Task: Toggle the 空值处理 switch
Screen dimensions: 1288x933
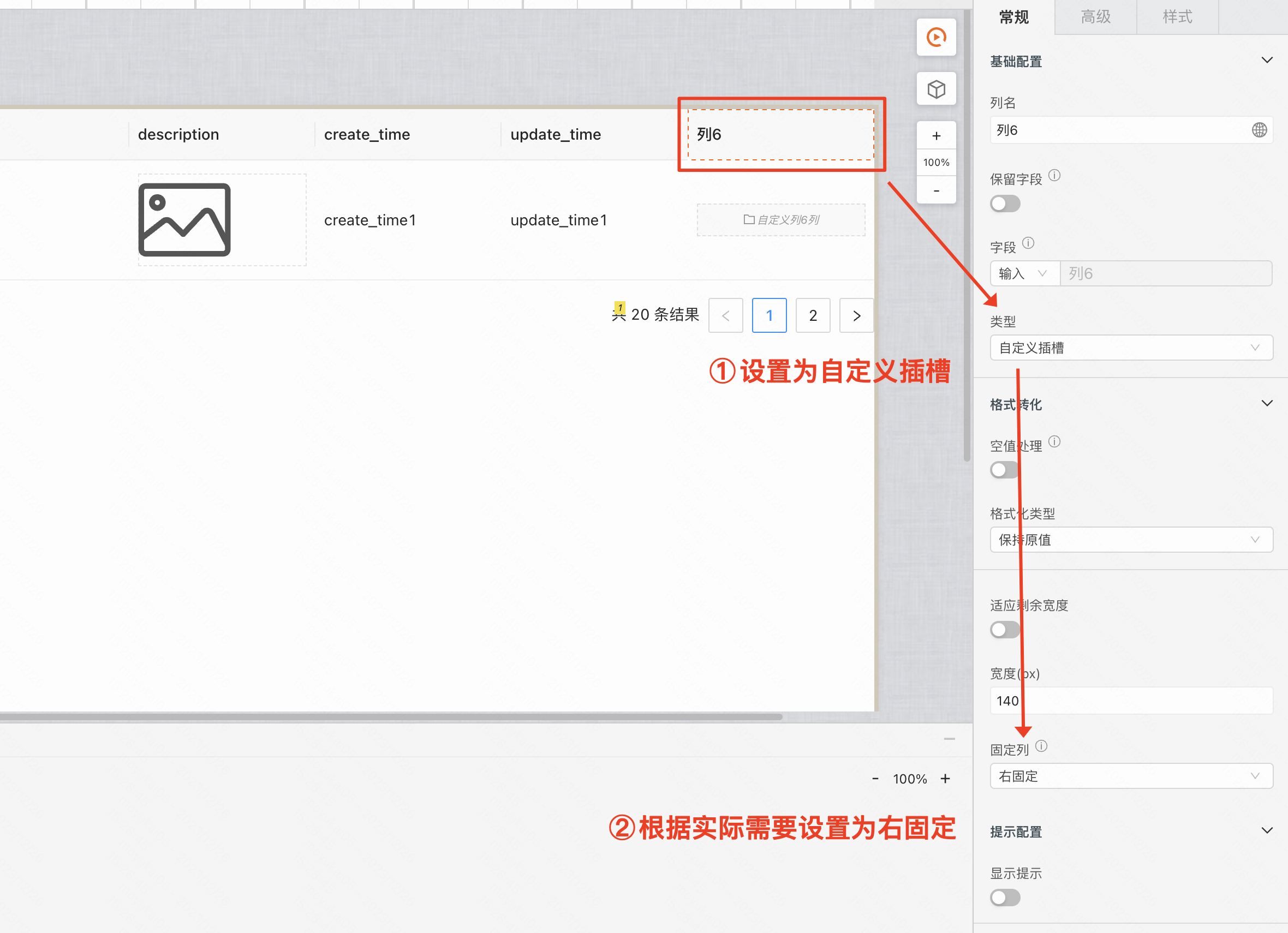Action: (1005, 470)
